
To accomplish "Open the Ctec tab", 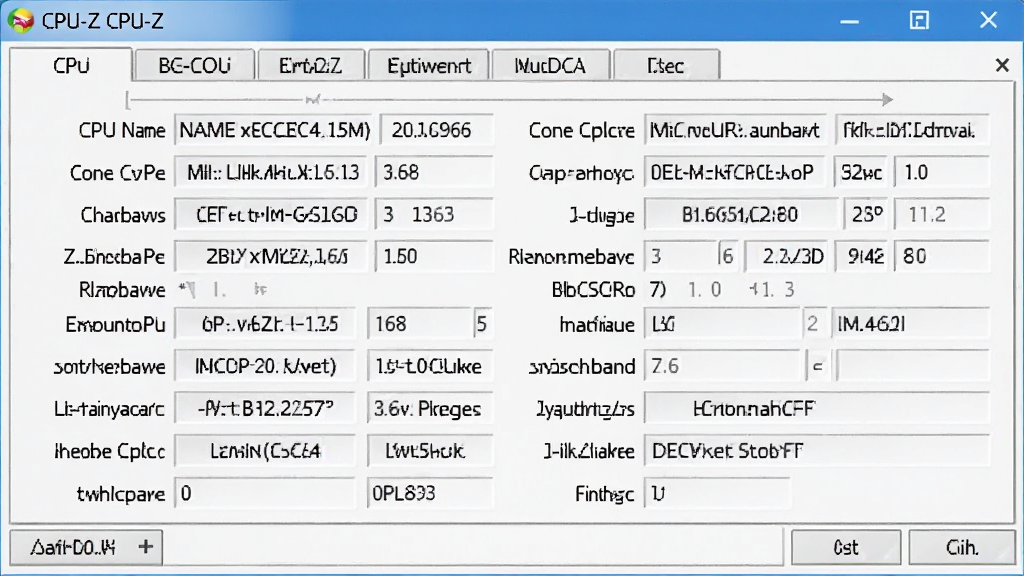I will coord(666,65).
